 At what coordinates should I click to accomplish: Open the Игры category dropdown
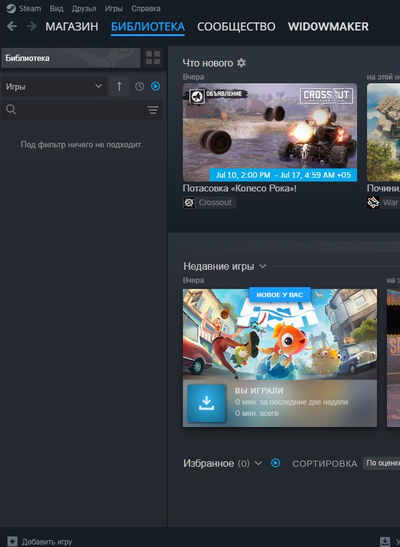click(54, 87)
